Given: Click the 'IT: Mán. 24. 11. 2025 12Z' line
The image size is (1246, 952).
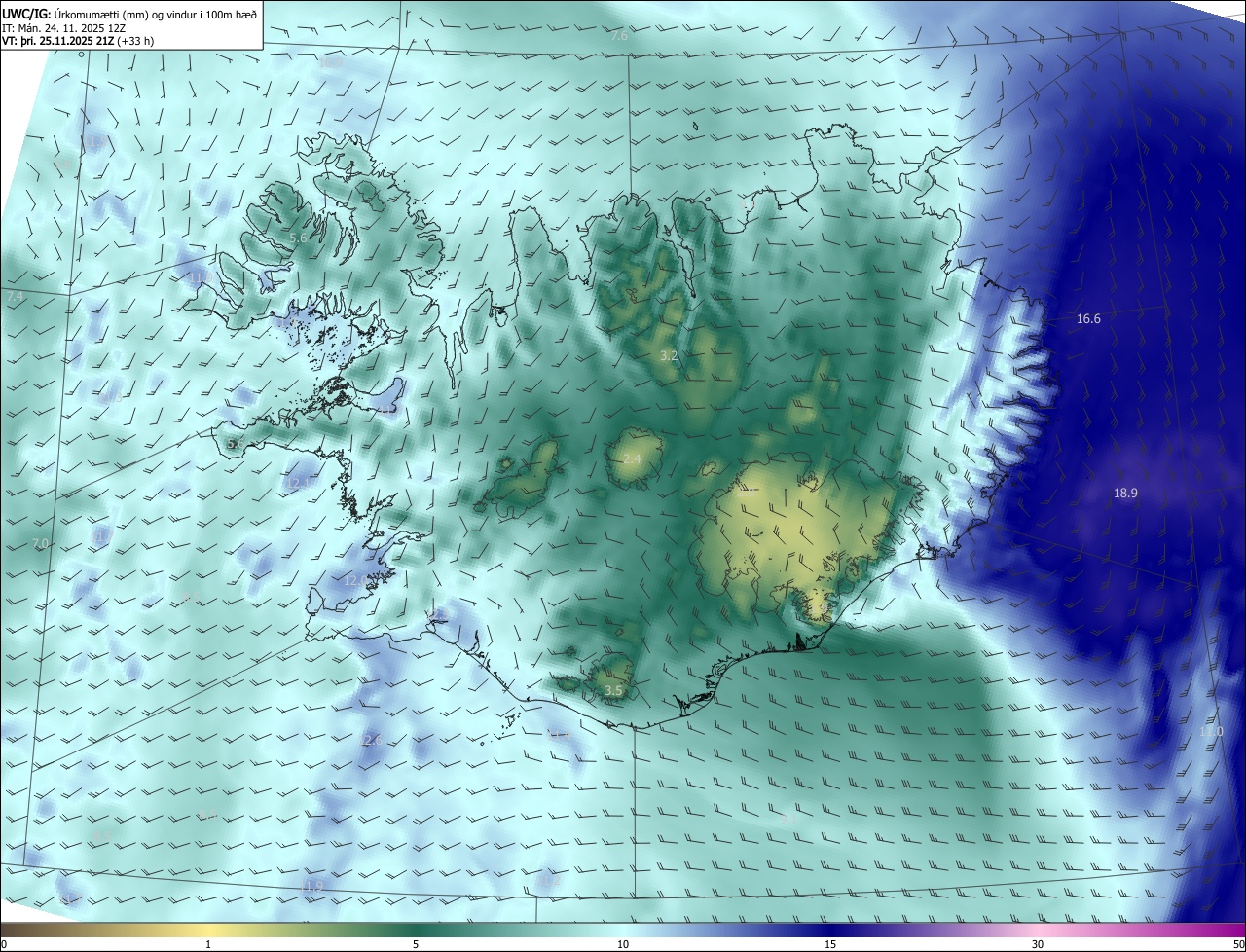Looking at the screenshot, I should [65, 28].
